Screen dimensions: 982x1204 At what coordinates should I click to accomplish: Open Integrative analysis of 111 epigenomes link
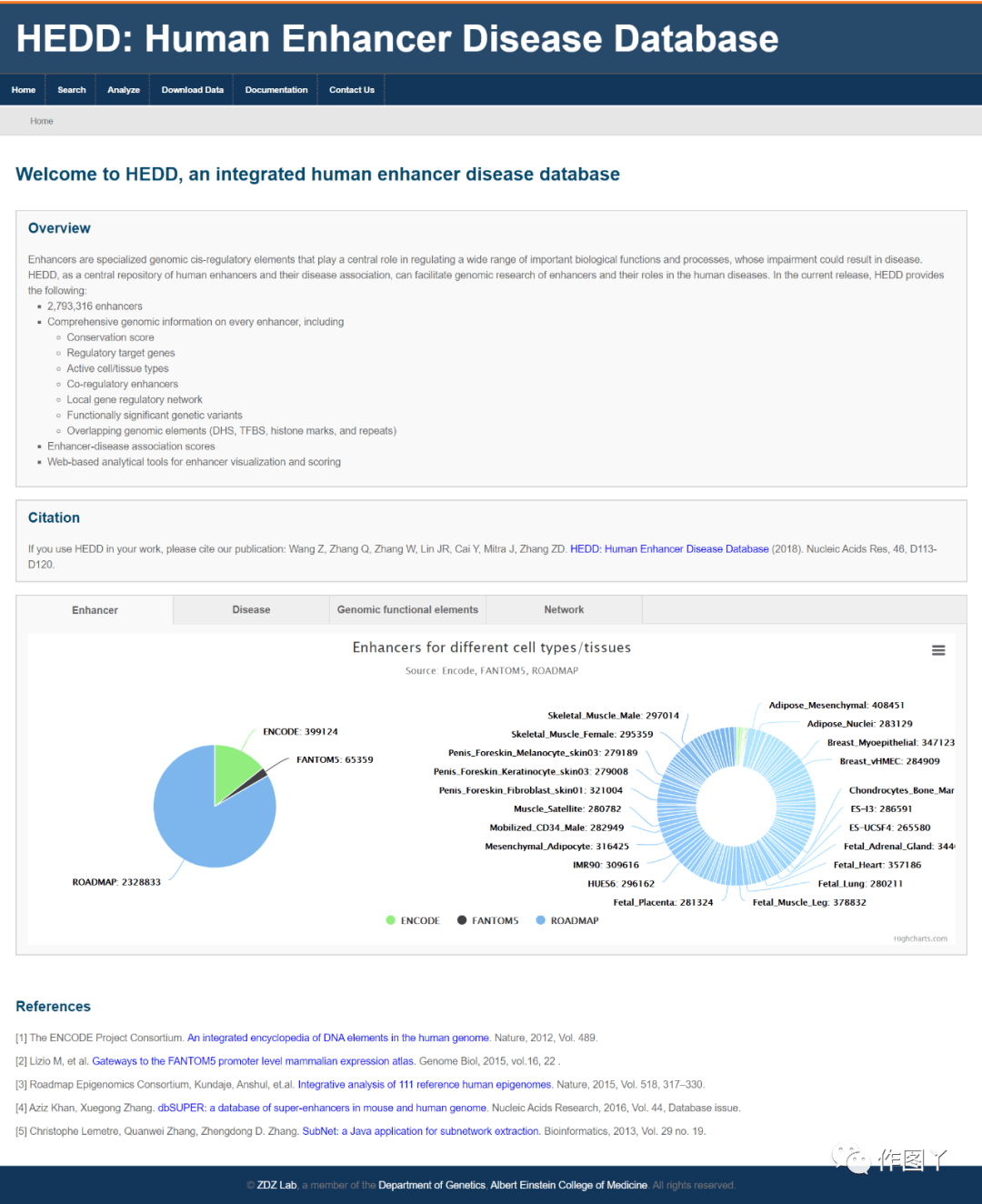pos(425,1085)
